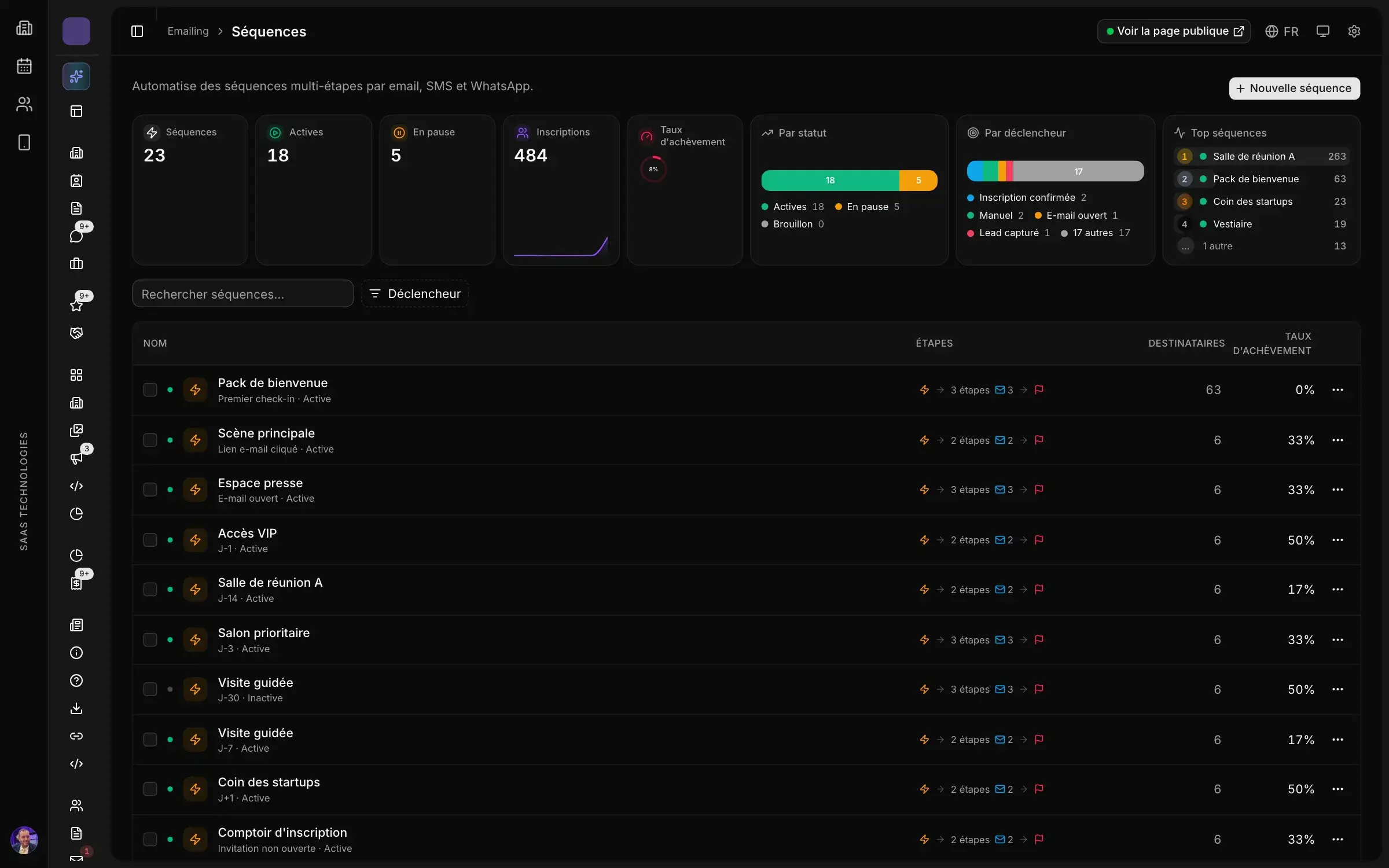Open the calendar icon in left rail

pyautogui.click(x=24, y=66)
